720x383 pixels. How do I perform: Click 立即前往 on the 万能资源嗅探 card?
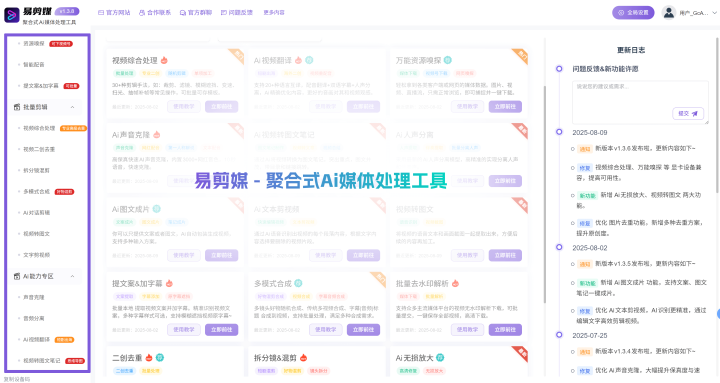(505, 107)
